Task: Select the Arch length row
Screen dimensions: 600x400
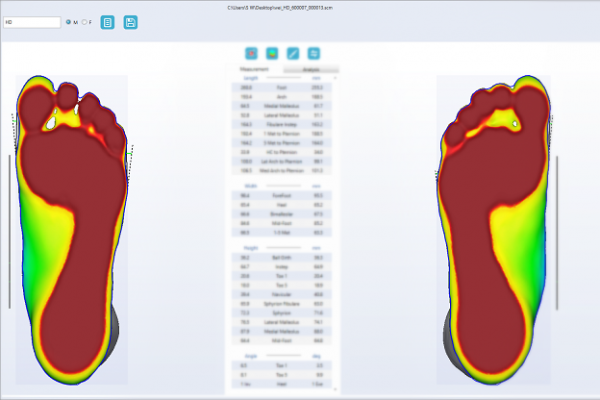Action: pos(282,97)
